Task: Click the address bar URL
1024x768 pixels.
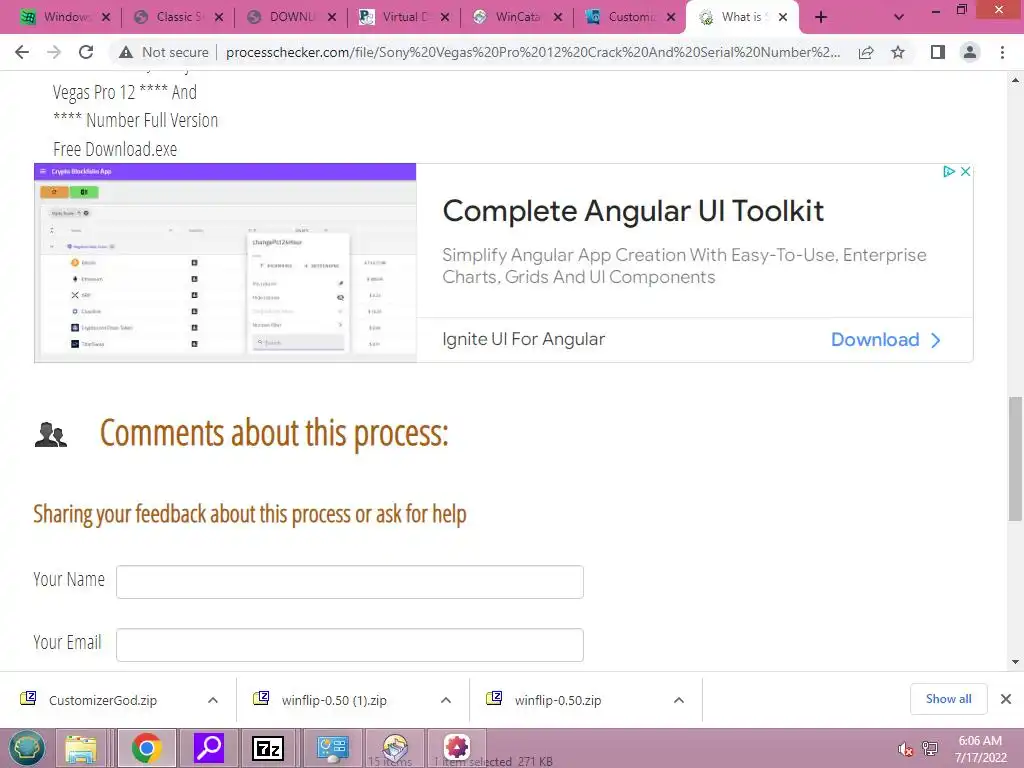Action: point(533,52)
